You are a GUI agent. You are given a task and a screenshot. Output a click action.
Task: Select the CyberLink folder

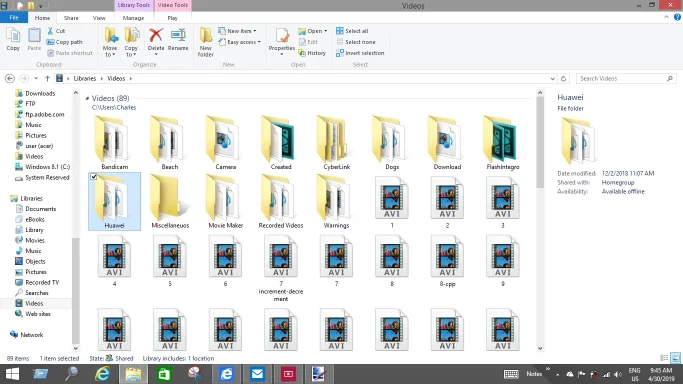point(336,143)
